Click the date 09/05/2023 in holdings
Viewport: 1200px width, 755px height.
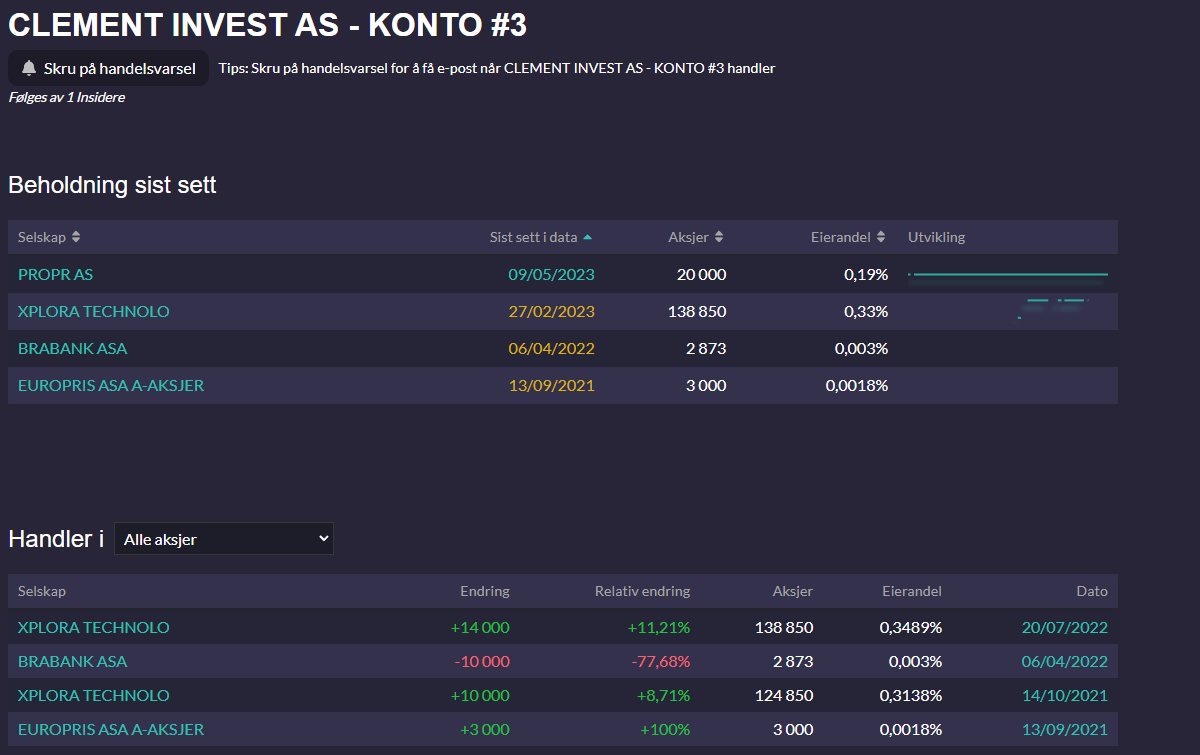pyautogui.click(x=551, y=274)
